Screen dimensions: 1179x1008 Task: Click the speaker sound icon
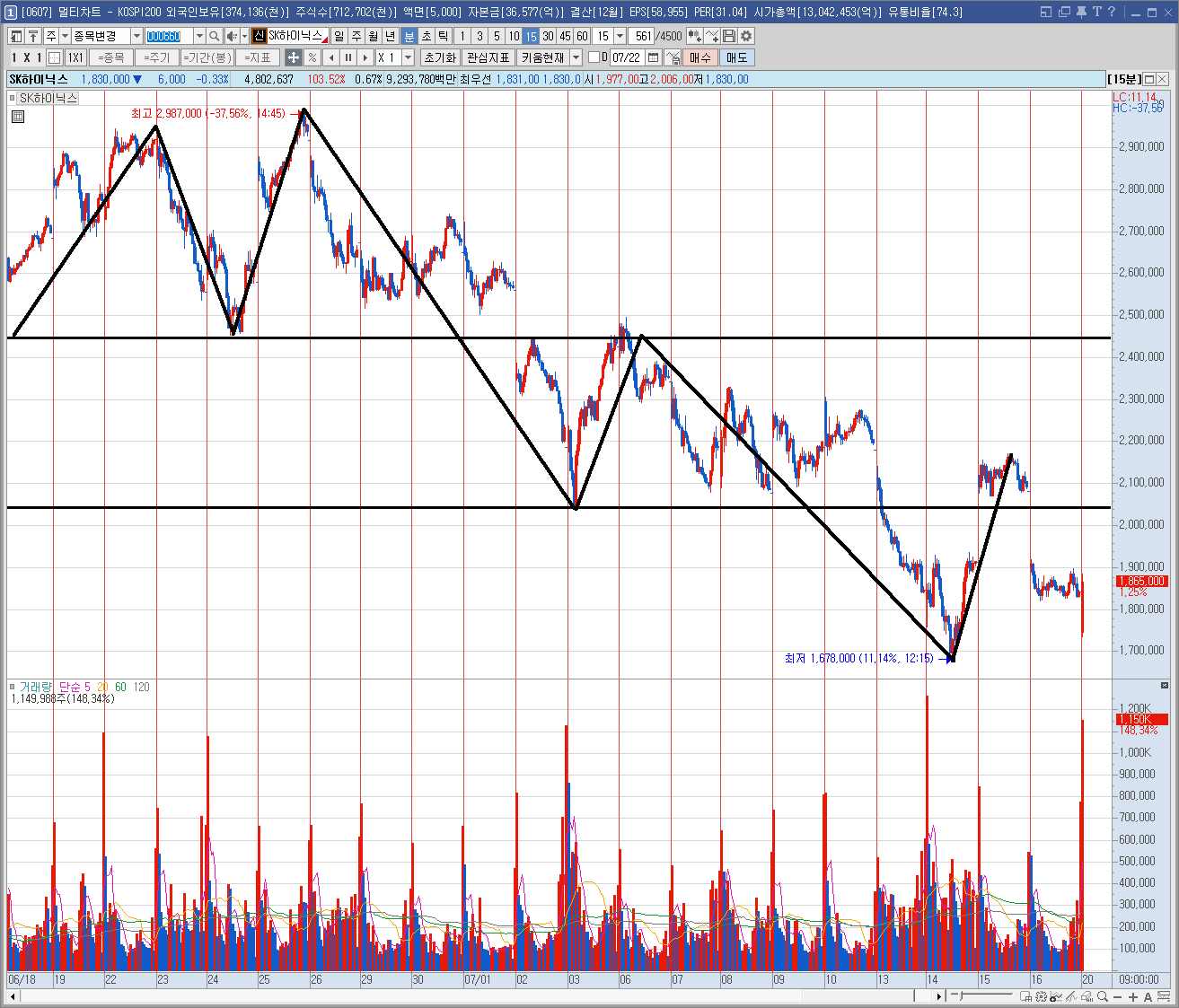pyautogui.click(x=232, y=36)
